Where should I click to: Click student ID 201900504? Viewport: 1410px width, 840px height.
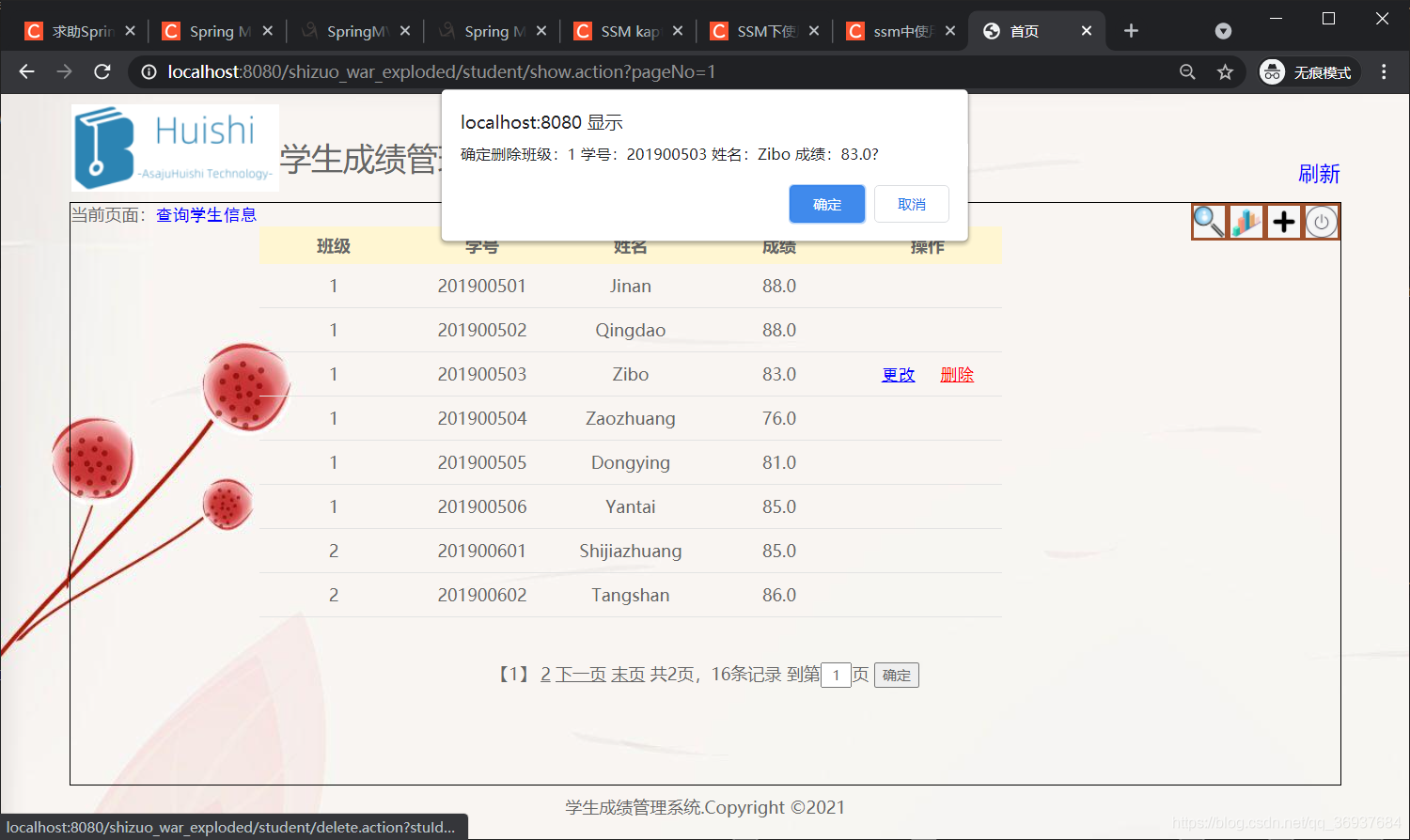coord(482,419)
